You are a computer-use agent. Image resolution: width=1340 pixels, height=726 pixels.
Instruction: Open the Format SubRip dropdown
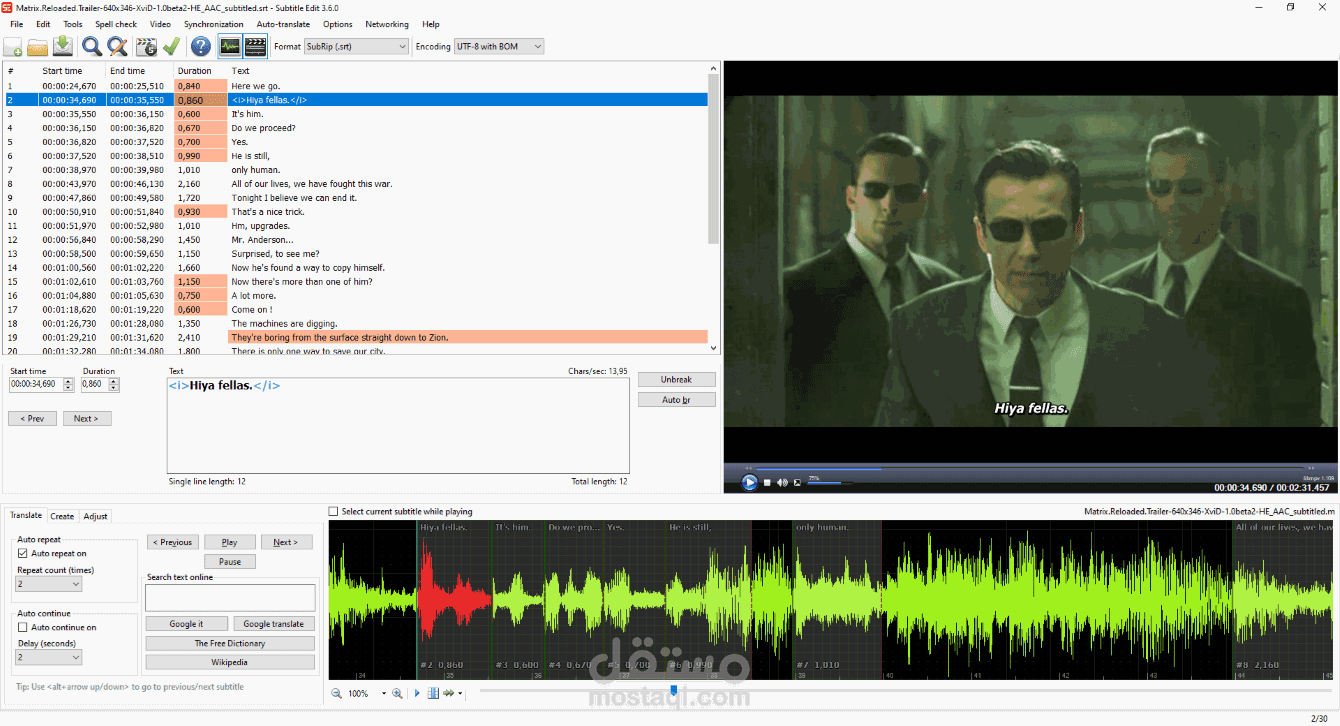[356, 46]
